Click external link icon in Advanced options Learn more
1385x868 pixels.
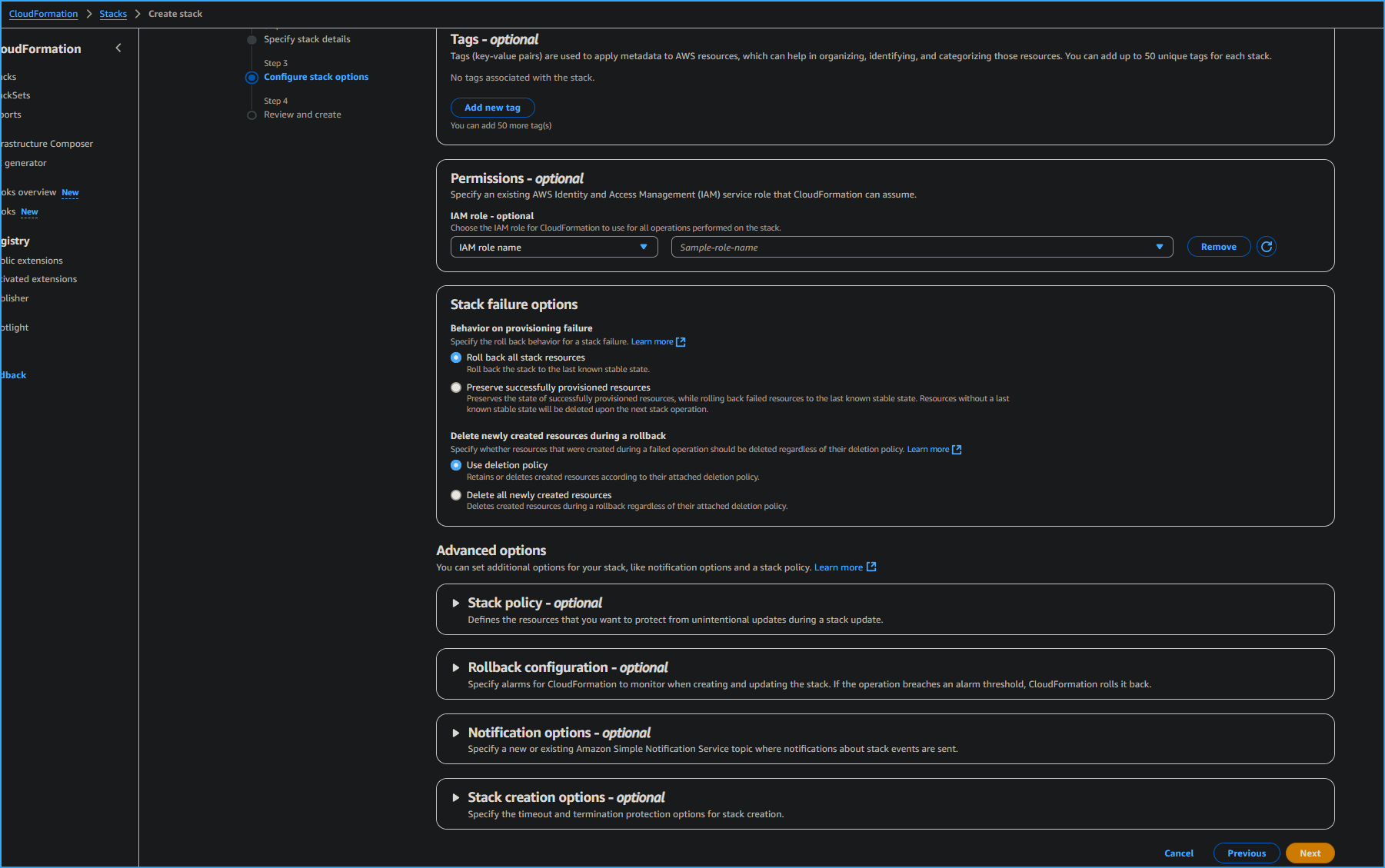point(870,567)
